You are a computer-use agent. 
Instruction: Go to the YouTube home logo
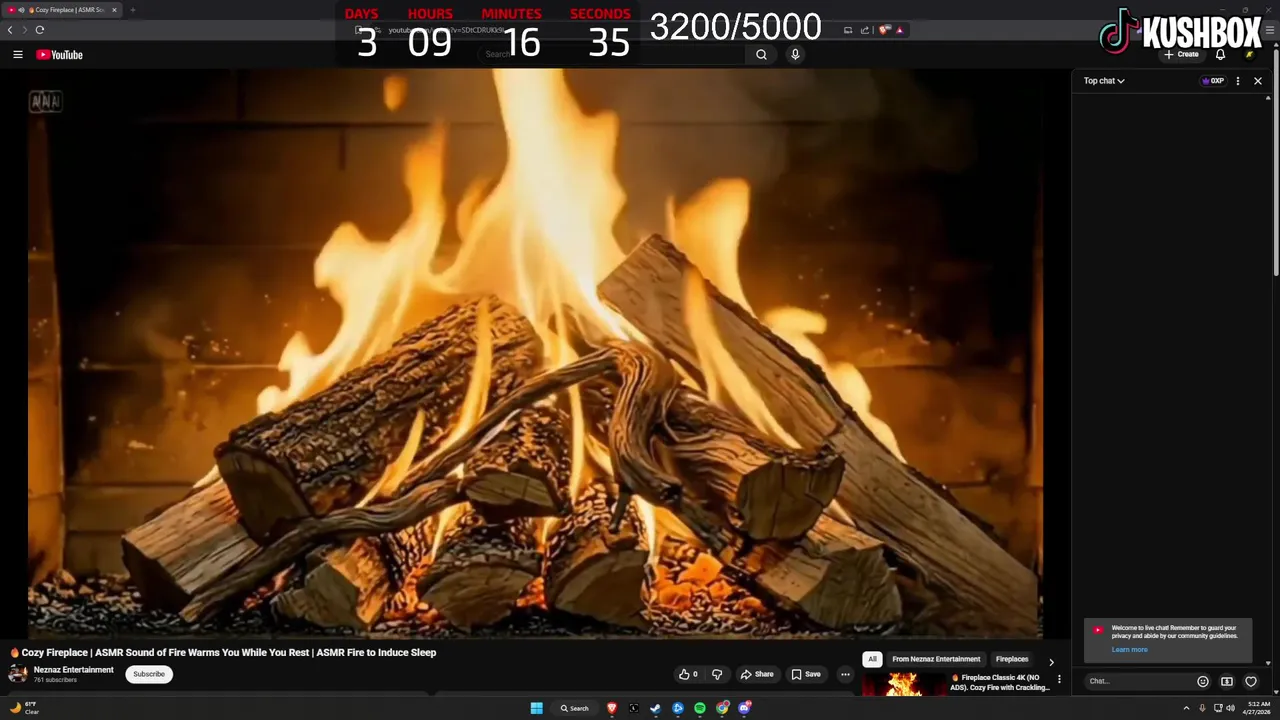pos(59,55)
